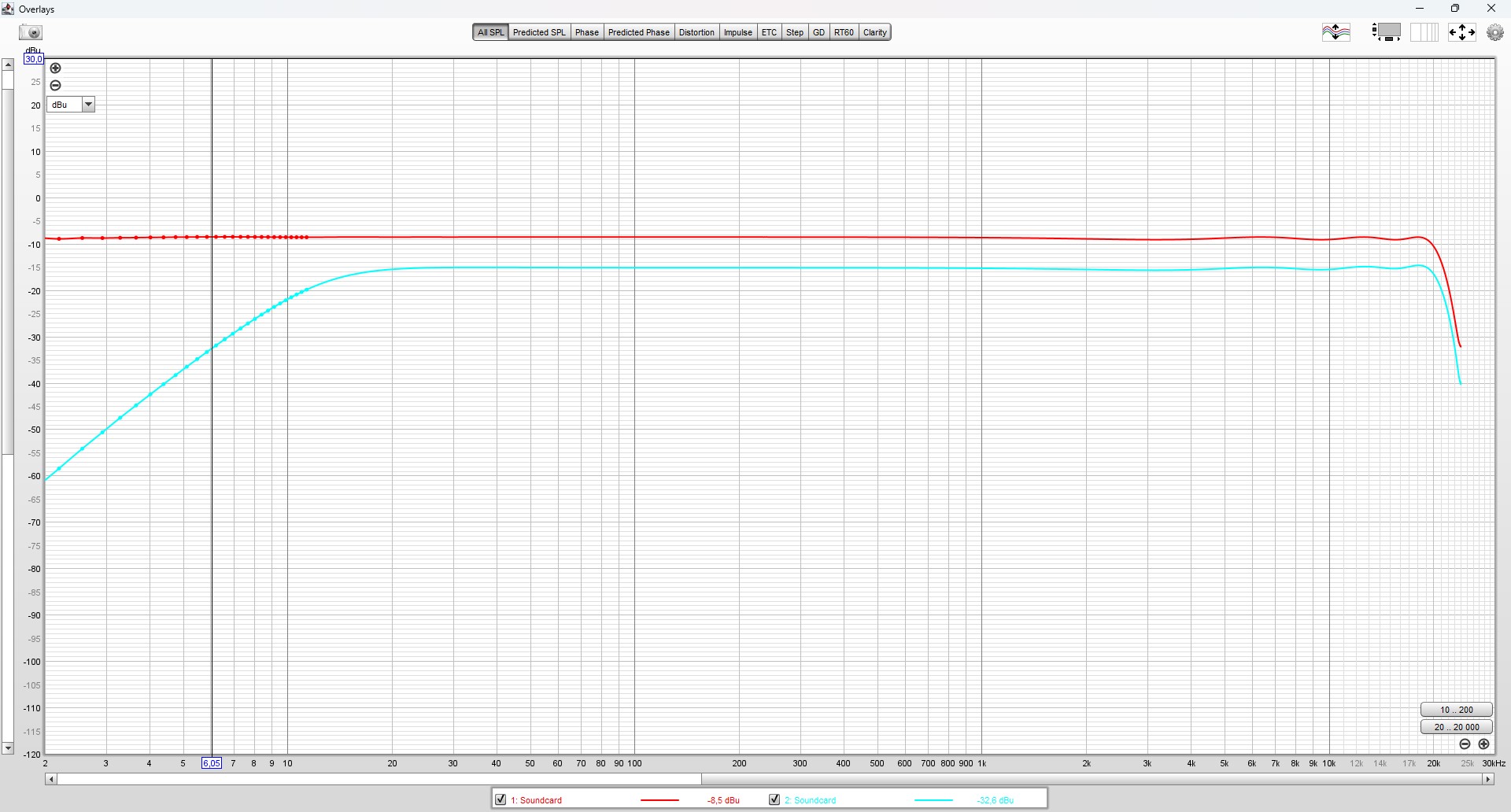Open the Distortion tab

(x=696, y=32)
